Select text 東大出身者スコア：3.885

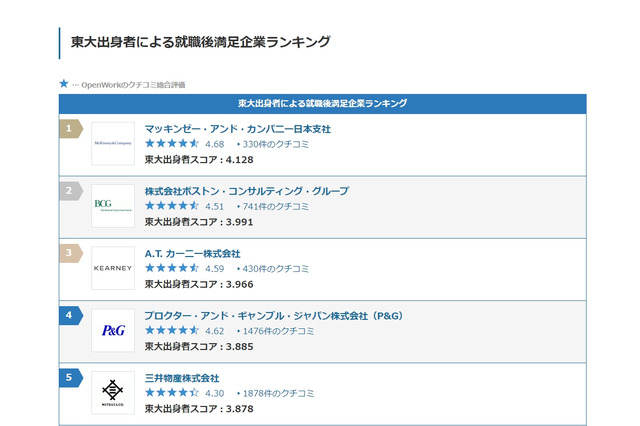199,346
